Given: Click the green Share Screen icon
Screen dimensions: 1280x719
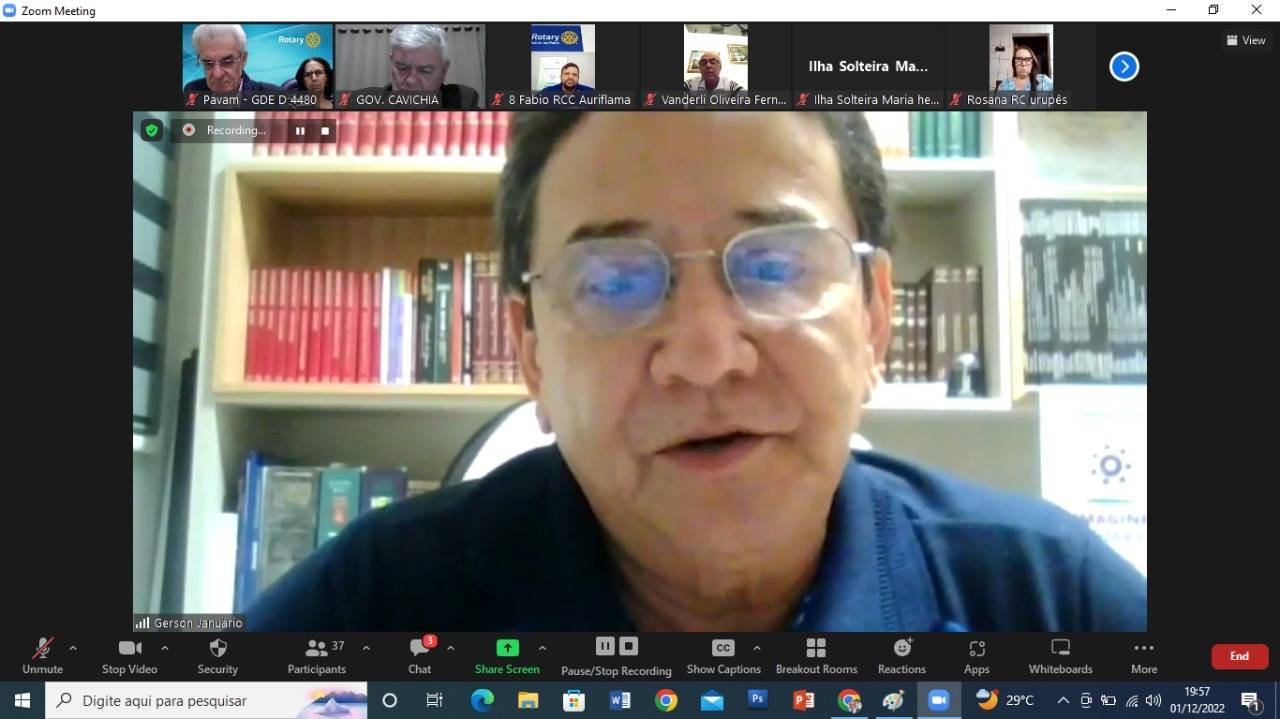Looking at the screenshot, I should point(507,648).
